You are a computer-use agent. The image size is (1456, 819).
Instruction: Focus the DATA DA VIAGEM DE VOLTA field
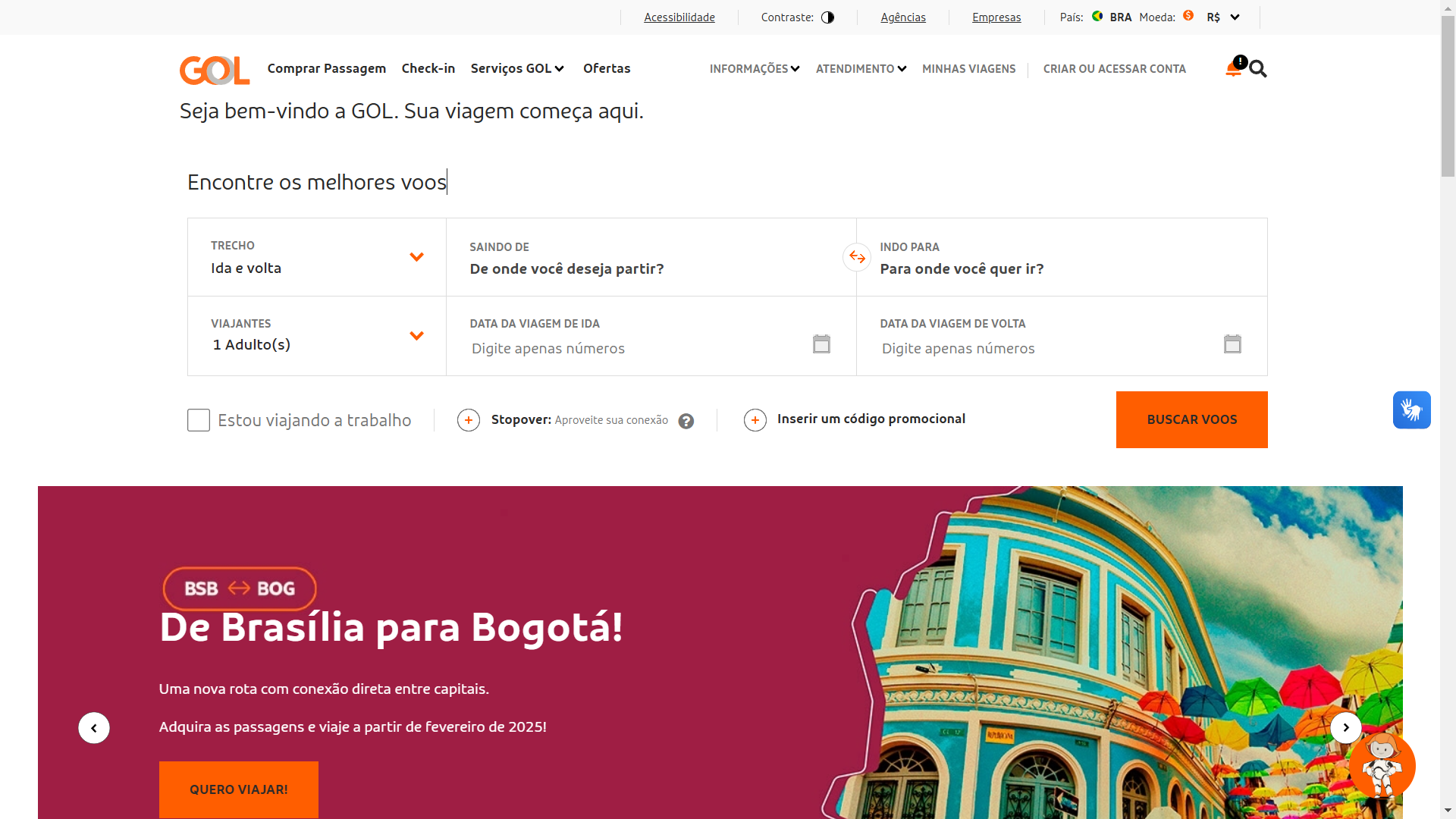pyautogui.click(x=1062, y=336)
